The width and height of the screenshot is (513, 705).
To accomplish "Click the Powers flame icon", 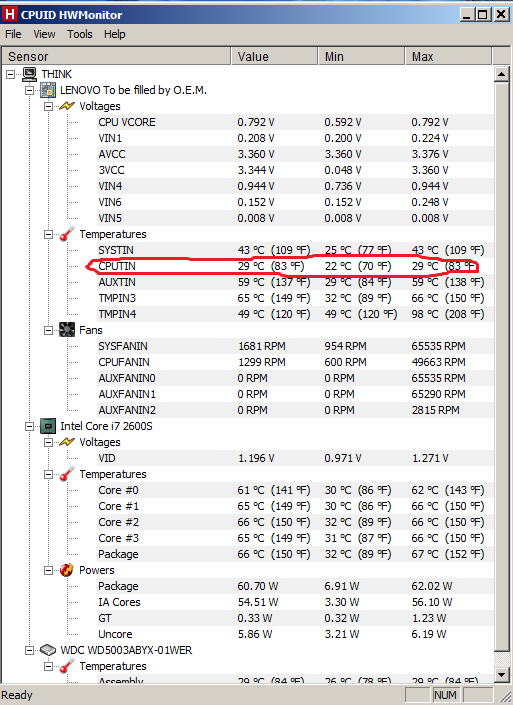I will click(67, 570).
